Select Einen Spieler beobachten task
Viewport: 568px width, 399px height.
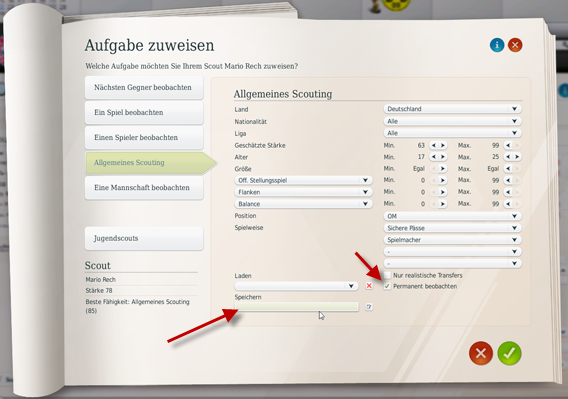point(144,137)
